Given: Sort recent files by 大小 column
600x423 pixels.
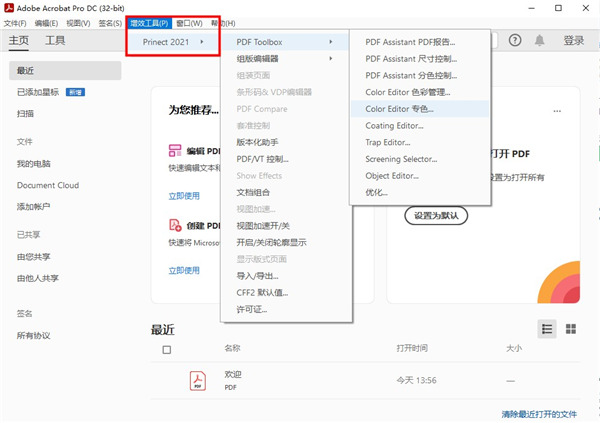Looking at the screenshot, I should click(514, 348).
